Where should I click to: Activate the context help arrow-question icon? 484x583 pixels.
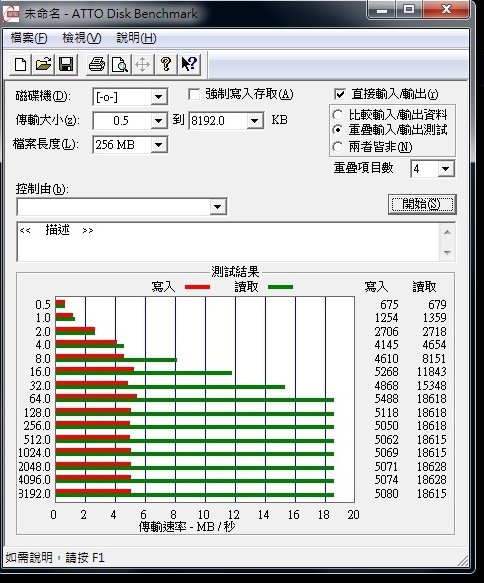tap(189, 64)
